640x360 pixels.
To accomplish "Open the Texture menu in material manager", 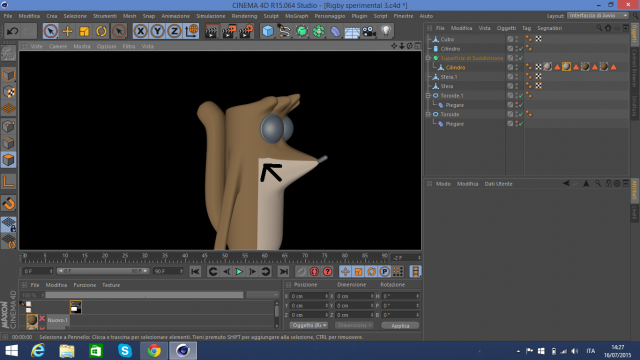I will 111,285.
